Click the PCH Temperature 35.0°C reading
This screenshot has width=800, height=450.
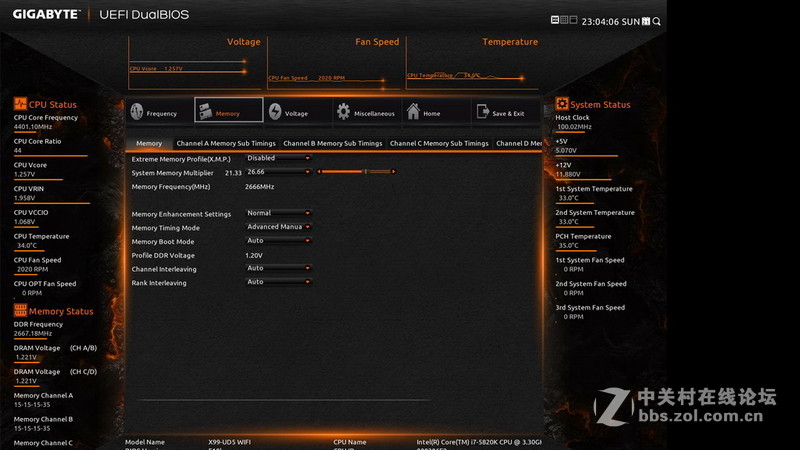pos(568,245)
